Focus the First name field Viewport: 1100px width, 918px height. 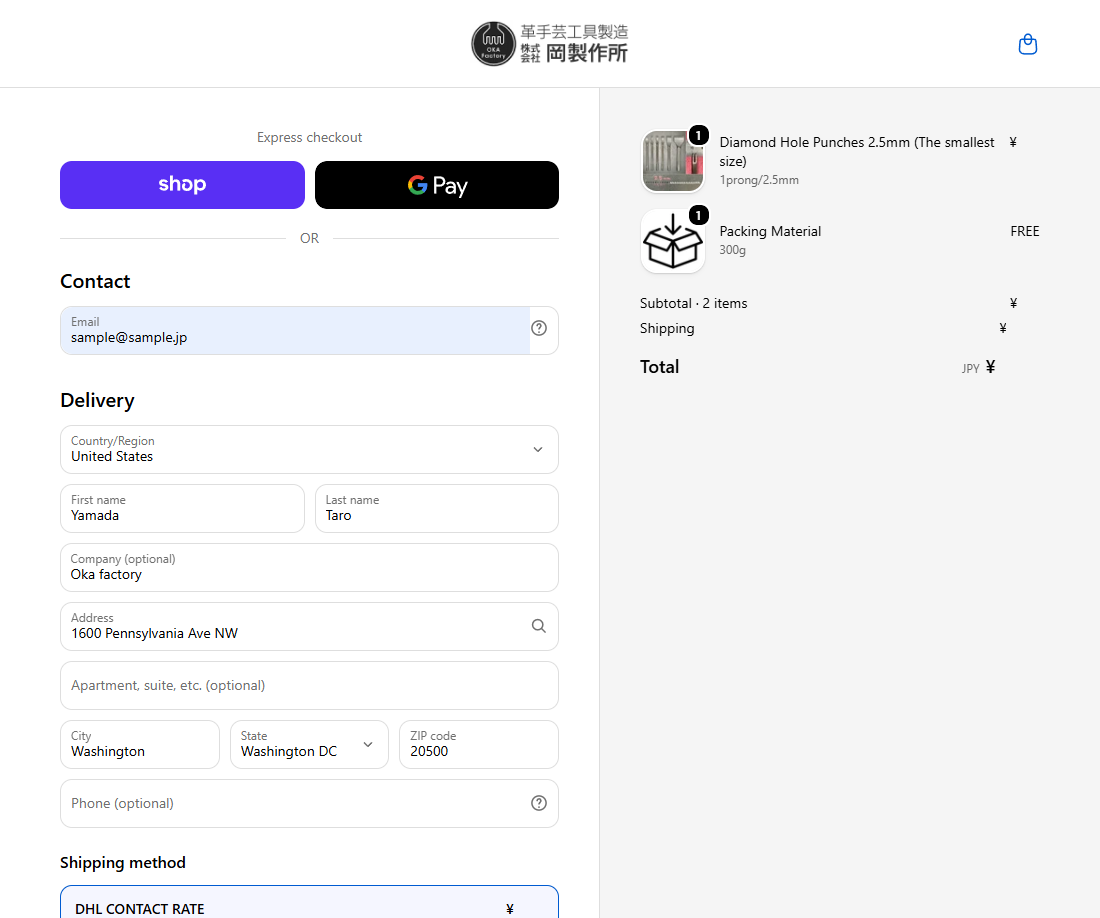182,508
